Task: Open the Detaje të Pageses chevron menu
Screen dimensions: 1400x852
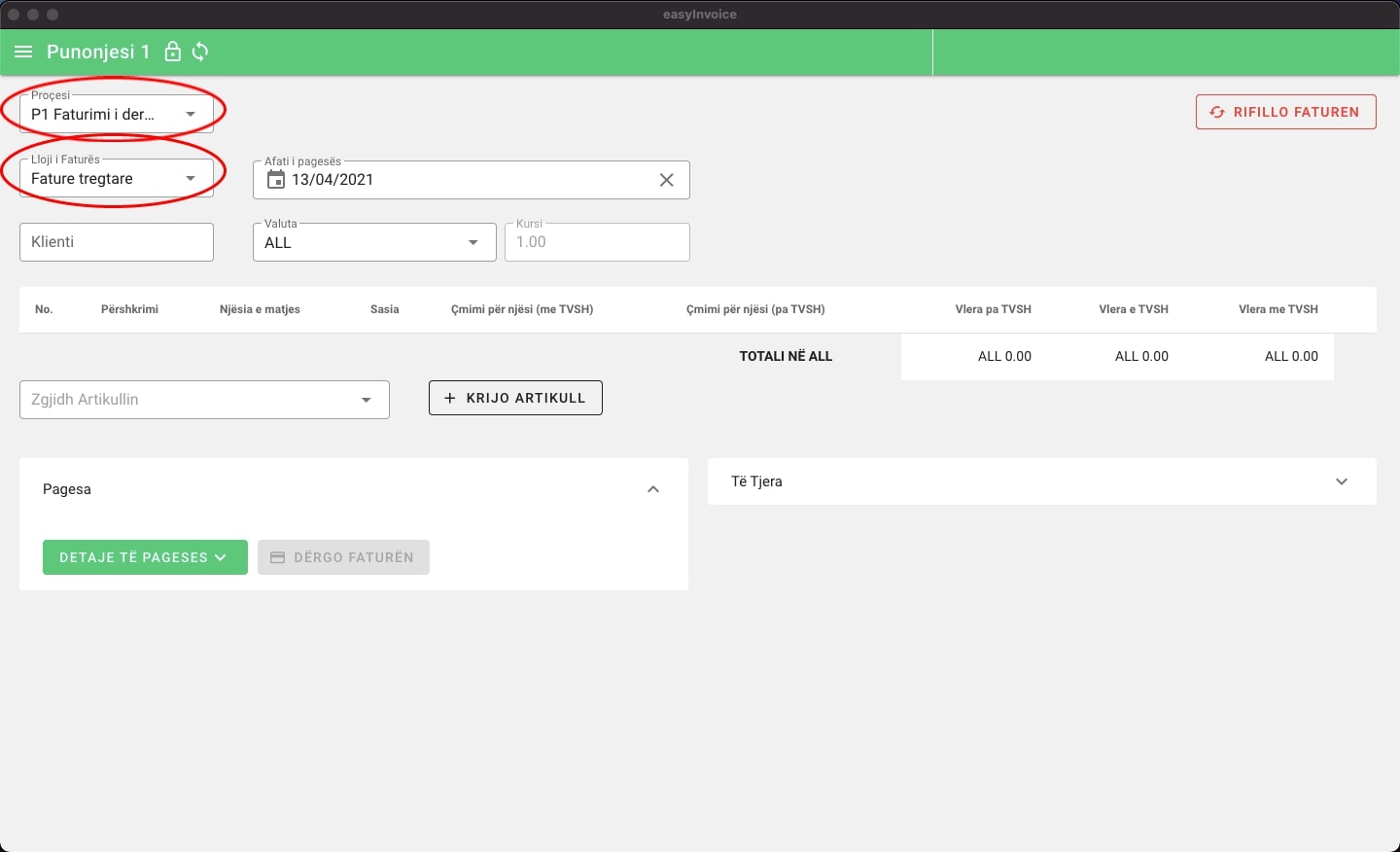Action: click(219, 557)
